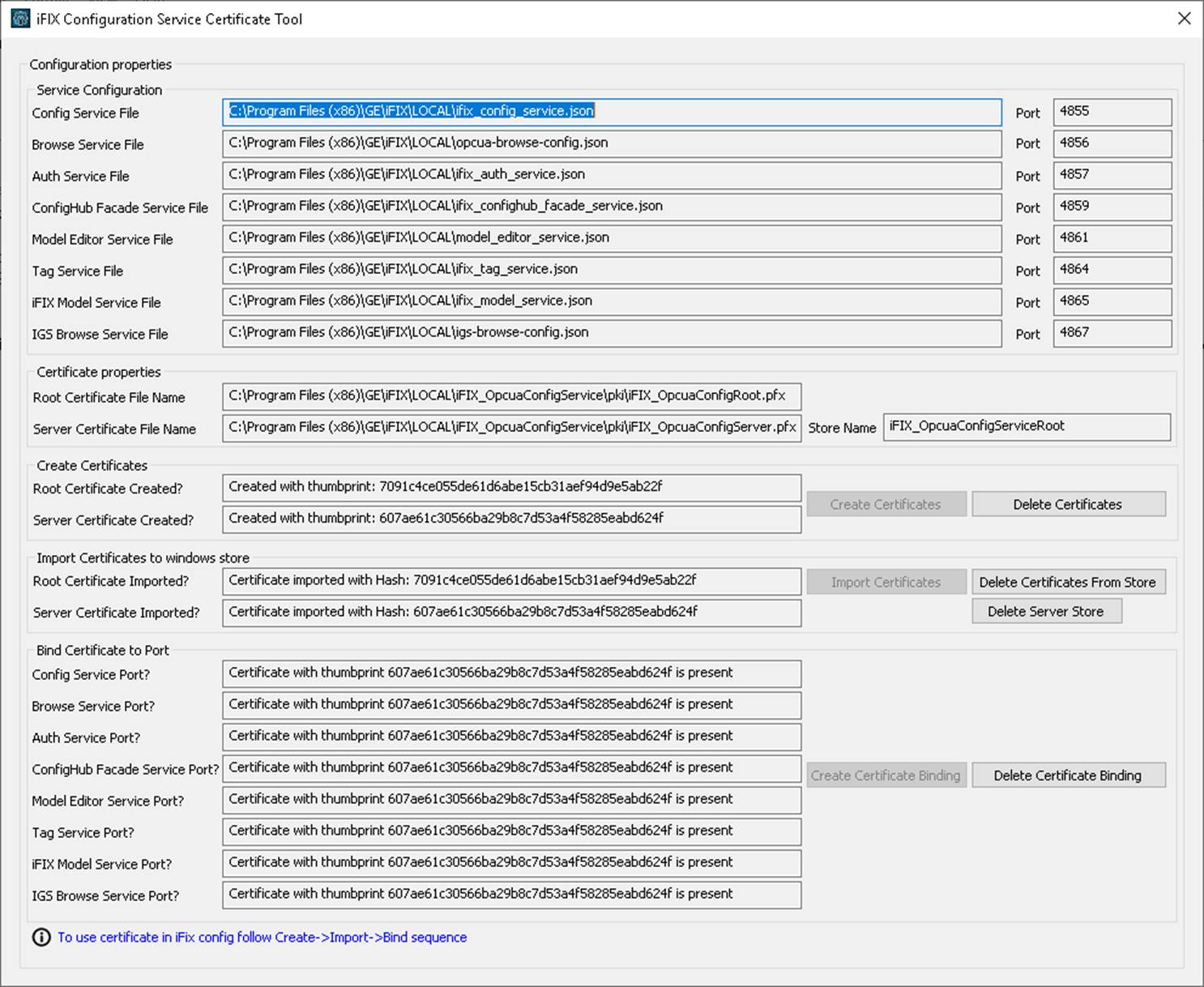The height and width of the screenshot is (987, 1204).
Task: Click the 'Configuration properties' heading
Action: click(100, 64)
